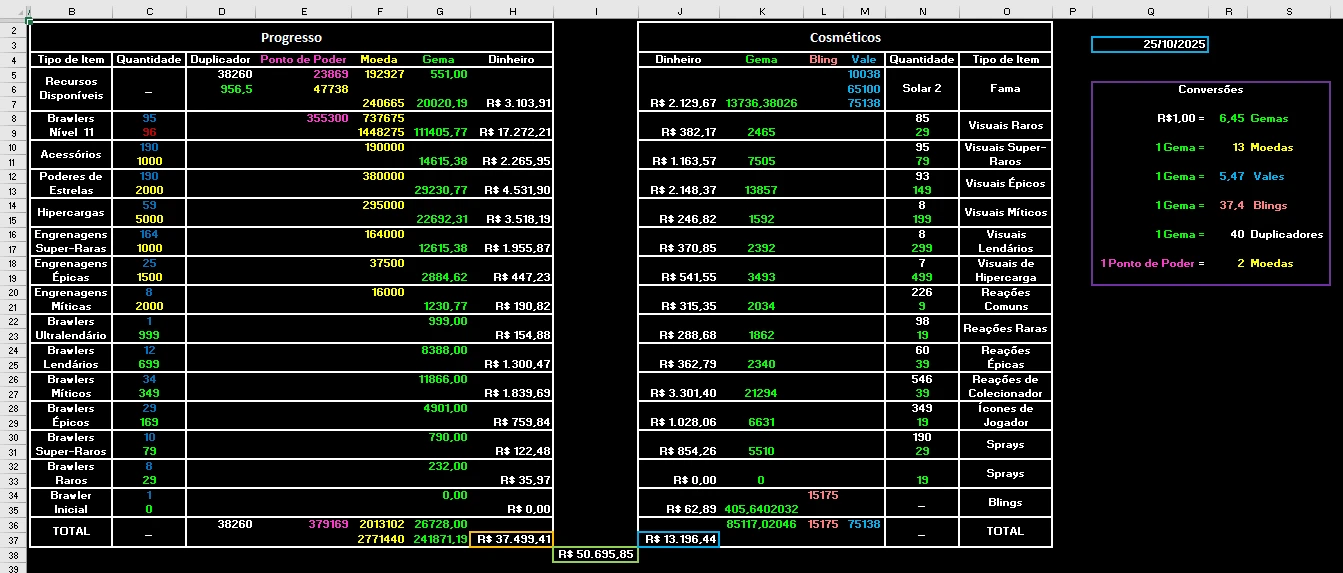Select the row 20 header
Screen dimensions: 1343x573
[x=14, y=292]
